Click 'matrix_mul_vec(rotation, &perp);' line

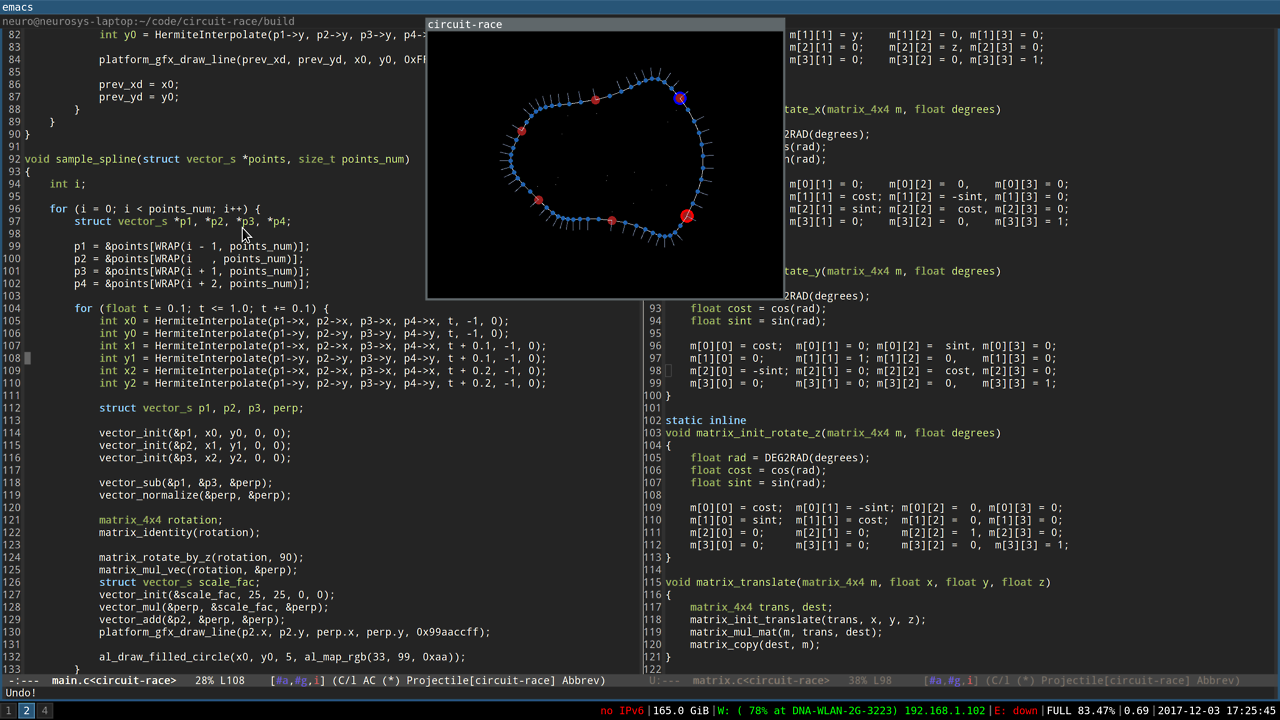click(198, 570)
